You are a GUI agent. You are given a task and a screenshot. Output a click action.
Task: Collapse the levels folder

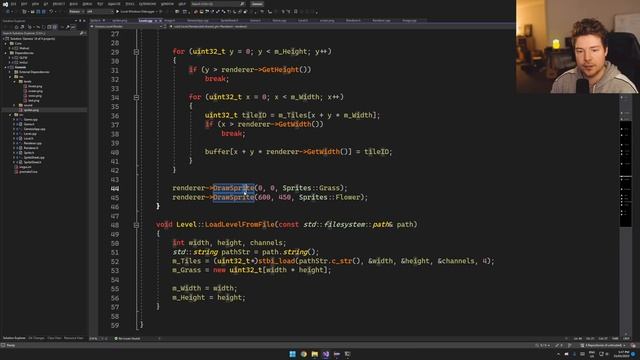[x=16, y=82]
